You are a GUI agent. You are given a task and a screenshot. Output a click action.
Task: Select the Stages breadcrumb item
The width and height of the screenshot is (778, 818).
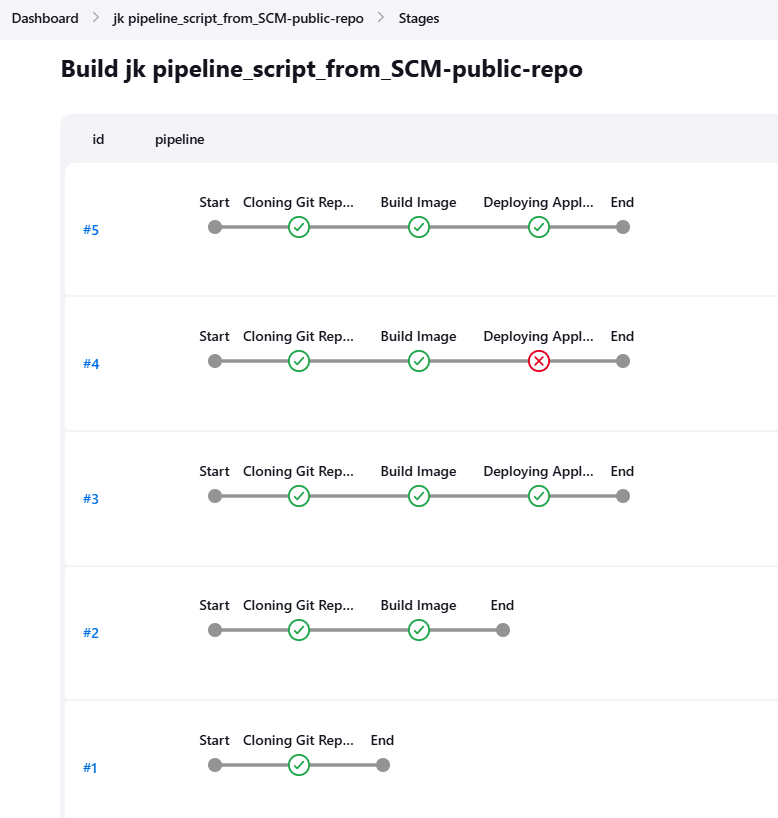point(419,18)
